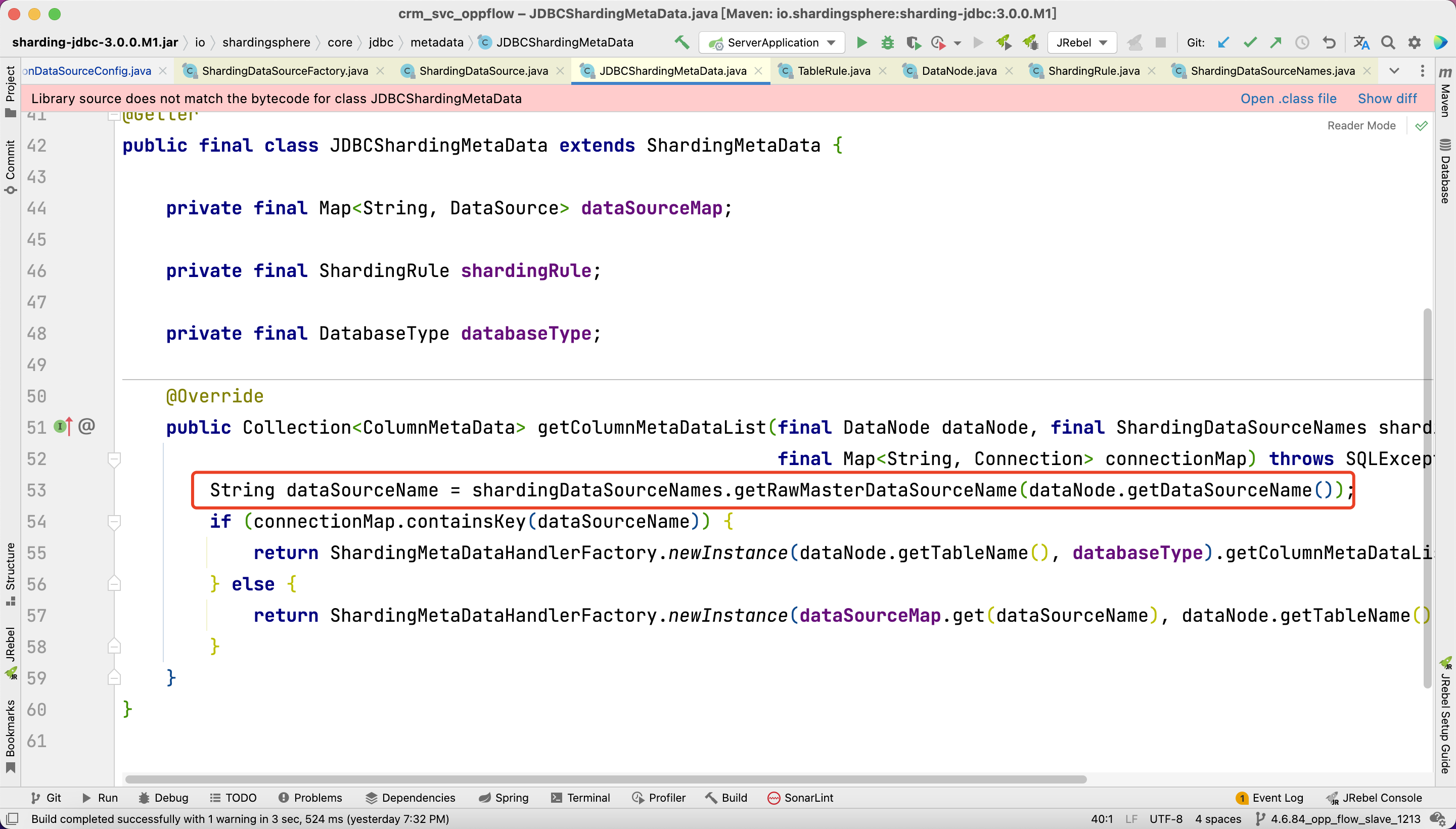Viewport: 1456px width, 829px height.
Task: Start debugging with the bug icon
Action: click(x=887, y=42)
